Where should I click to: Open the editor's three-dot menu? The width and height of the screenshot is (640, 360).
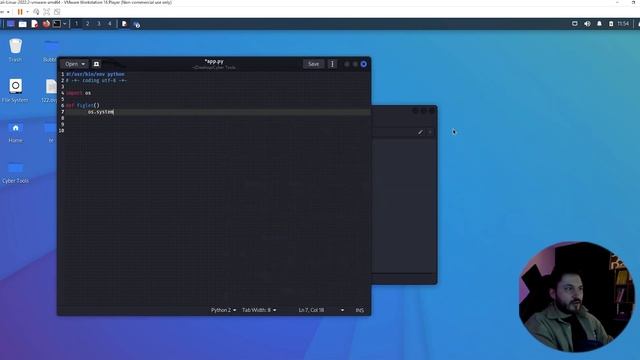(x=332, y=64)
